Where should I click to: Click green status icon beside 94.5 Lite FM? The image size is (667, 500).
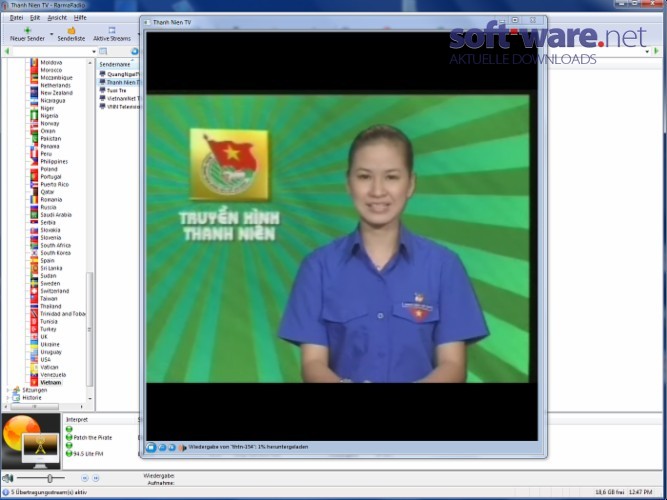pyautogui.click(x=69, y=454)
